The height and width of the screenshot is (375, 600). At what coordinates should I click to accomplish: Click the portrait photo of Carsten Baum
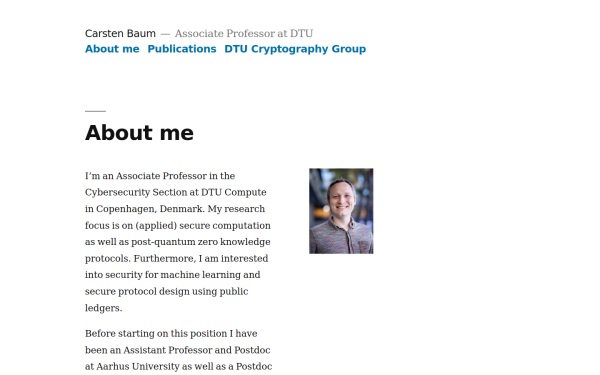point(341,211)
